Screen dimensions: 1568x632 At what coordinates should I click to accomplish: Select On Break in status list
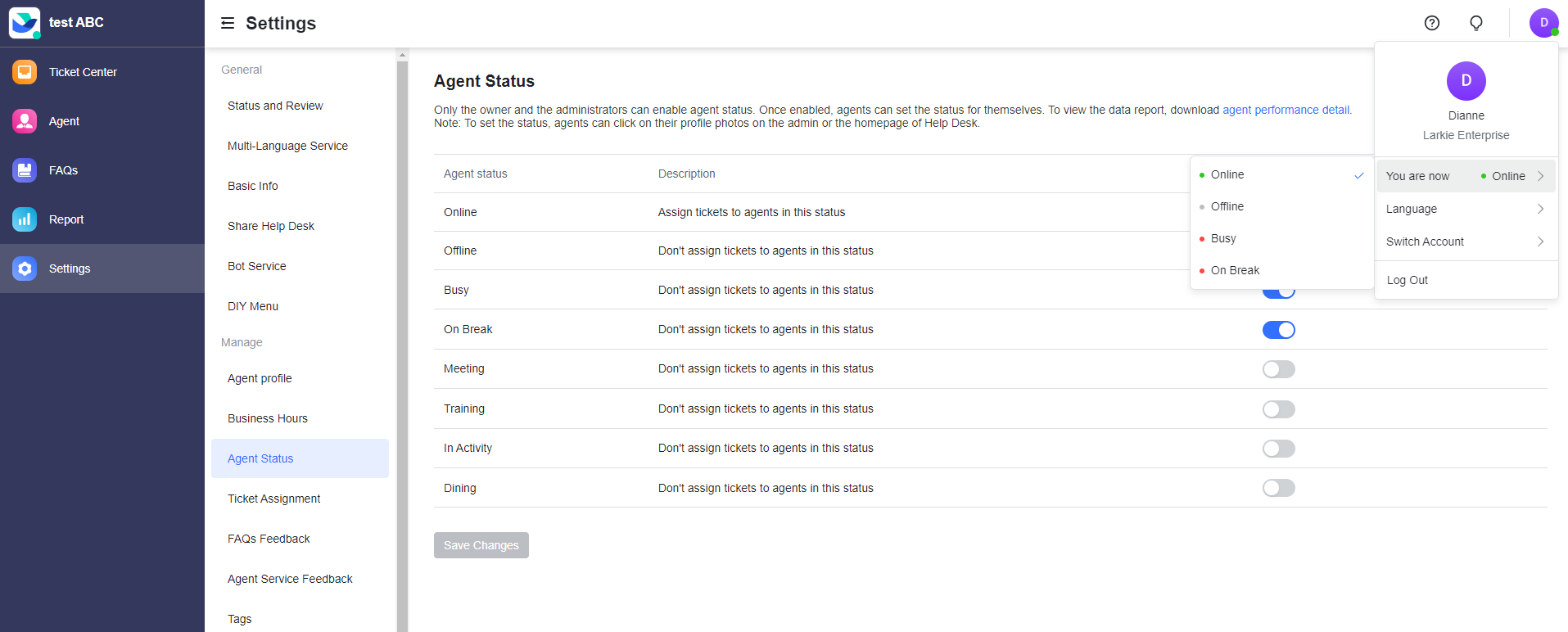[1281, 270]
